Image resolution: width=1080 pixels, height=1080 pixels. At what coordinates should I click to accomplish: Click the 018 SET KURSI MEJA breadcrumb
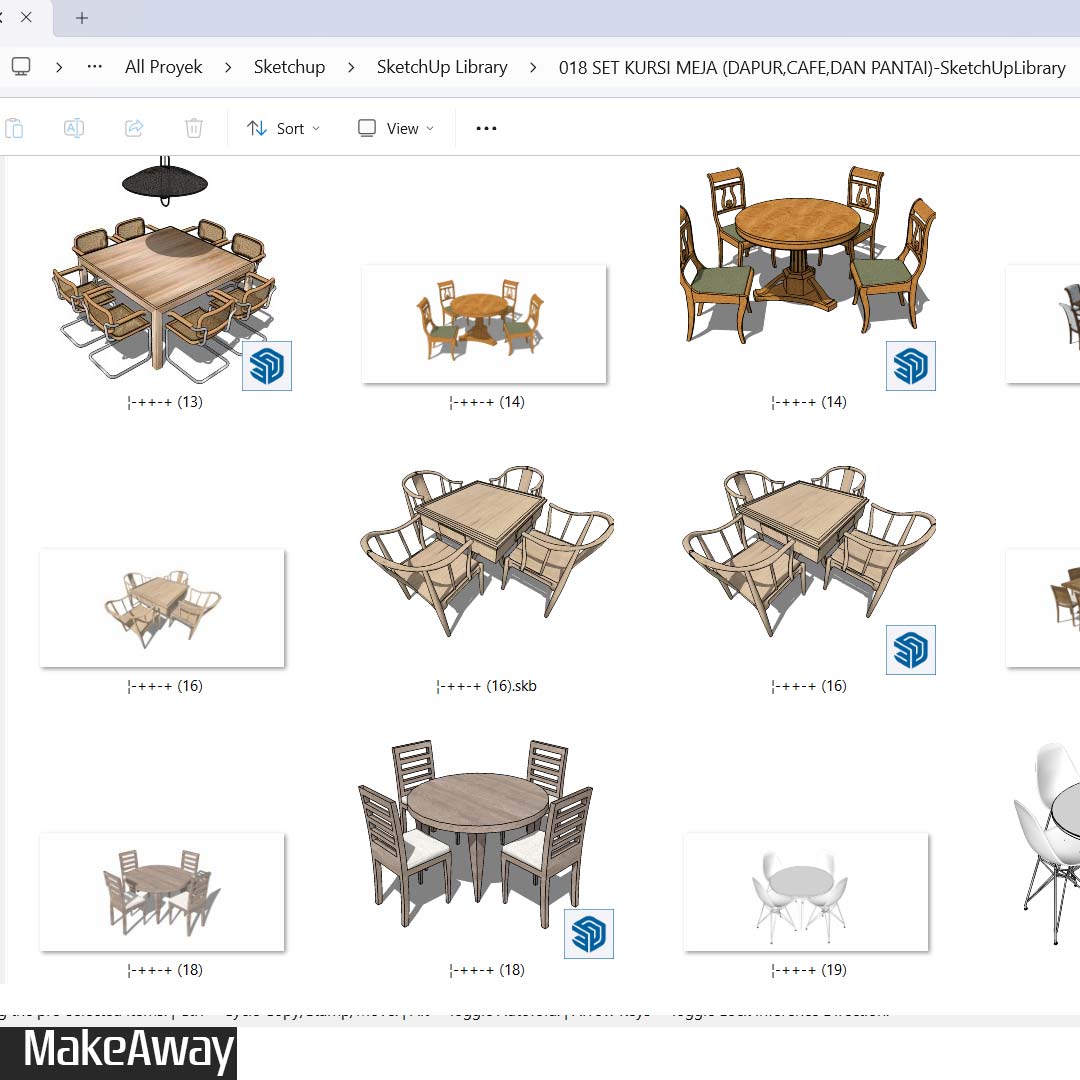click(811, 67)
